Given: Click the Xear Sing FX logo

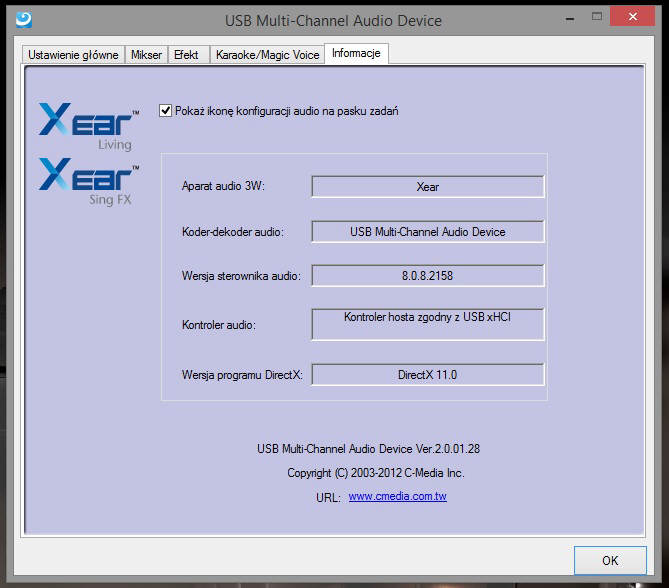Looking at the screenshot, I should (x=89, y=182).
